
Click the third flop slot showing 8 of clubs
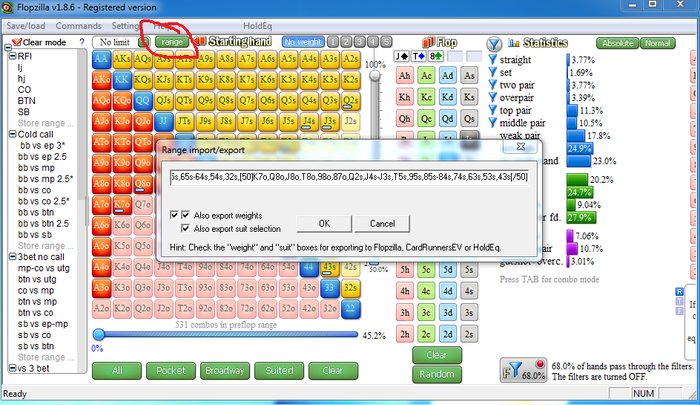point(436,56)
